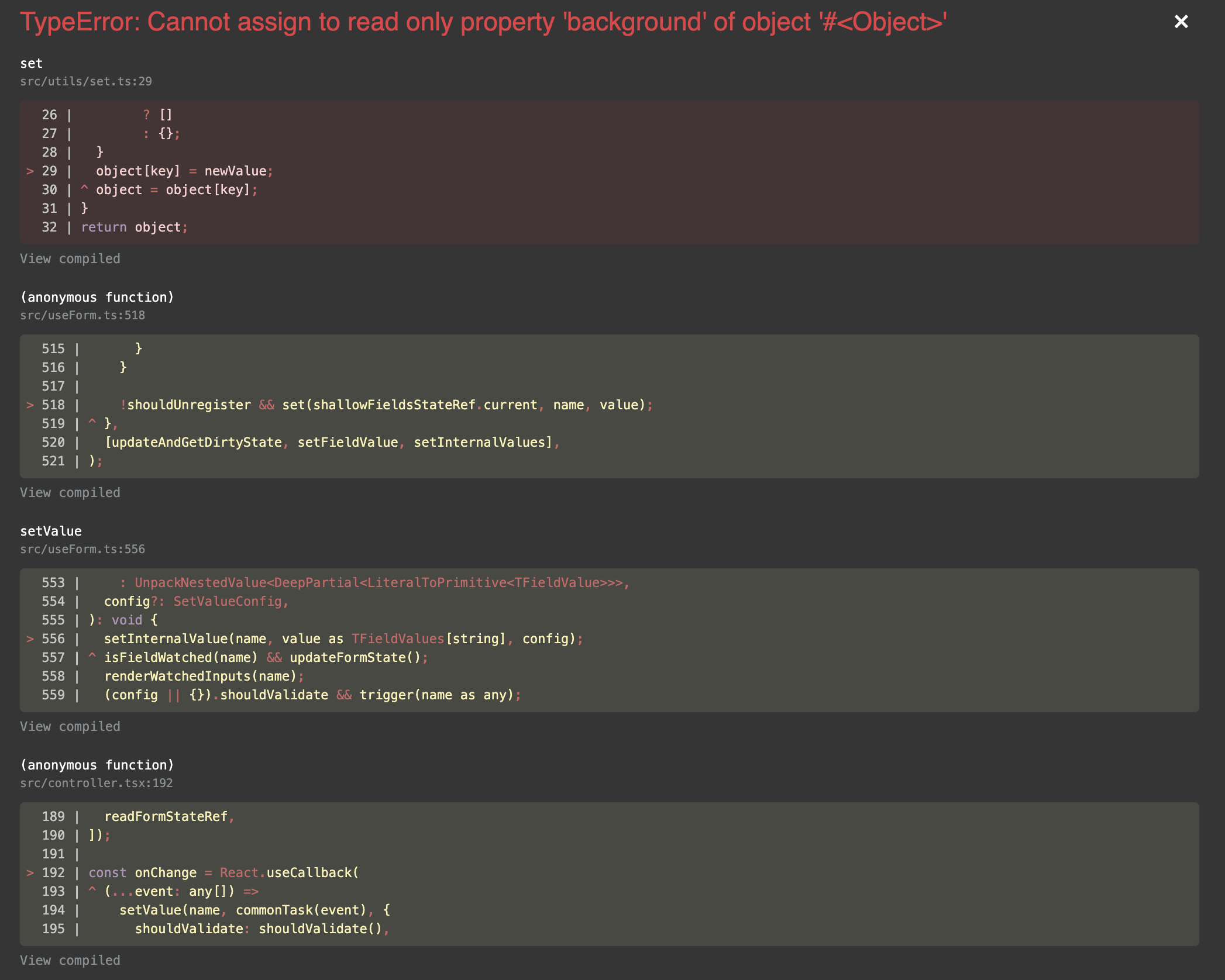
Task: Open source file src/utils/set.ts:29
Action: click(85, 81)
